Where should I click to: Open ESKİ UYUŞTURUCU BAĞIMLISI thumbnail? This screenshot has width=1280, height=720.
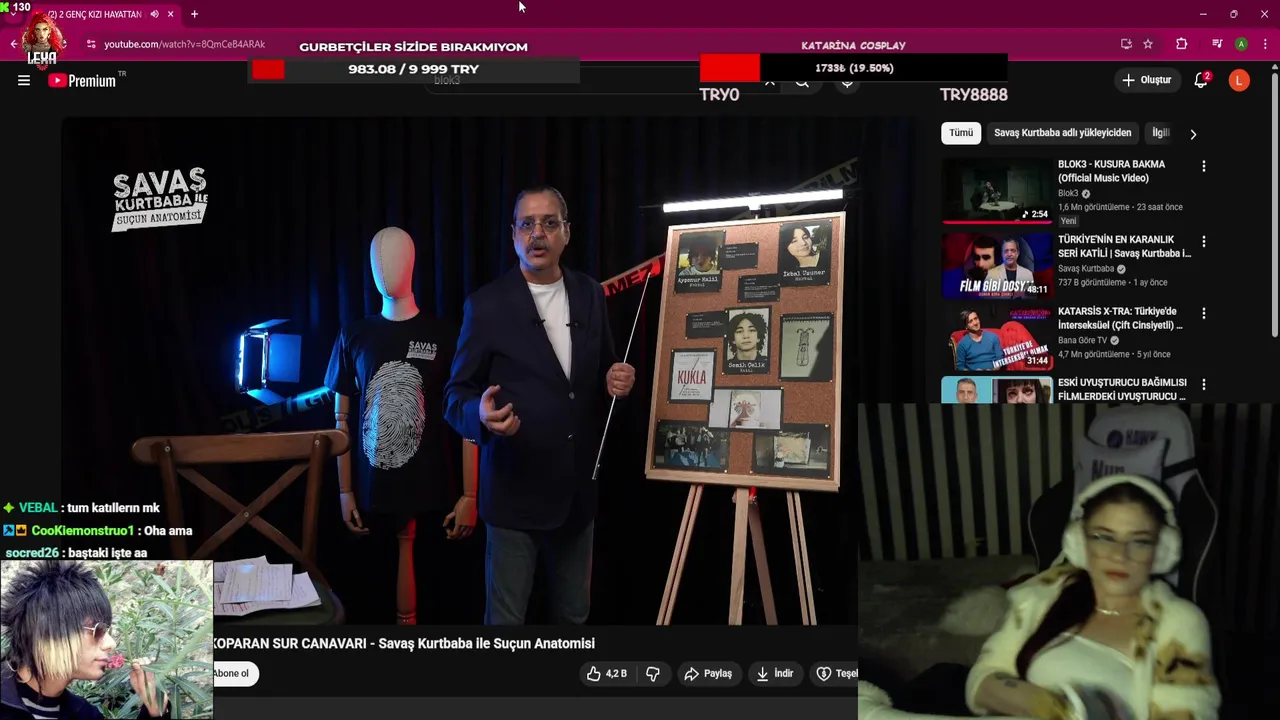(997, 390)
